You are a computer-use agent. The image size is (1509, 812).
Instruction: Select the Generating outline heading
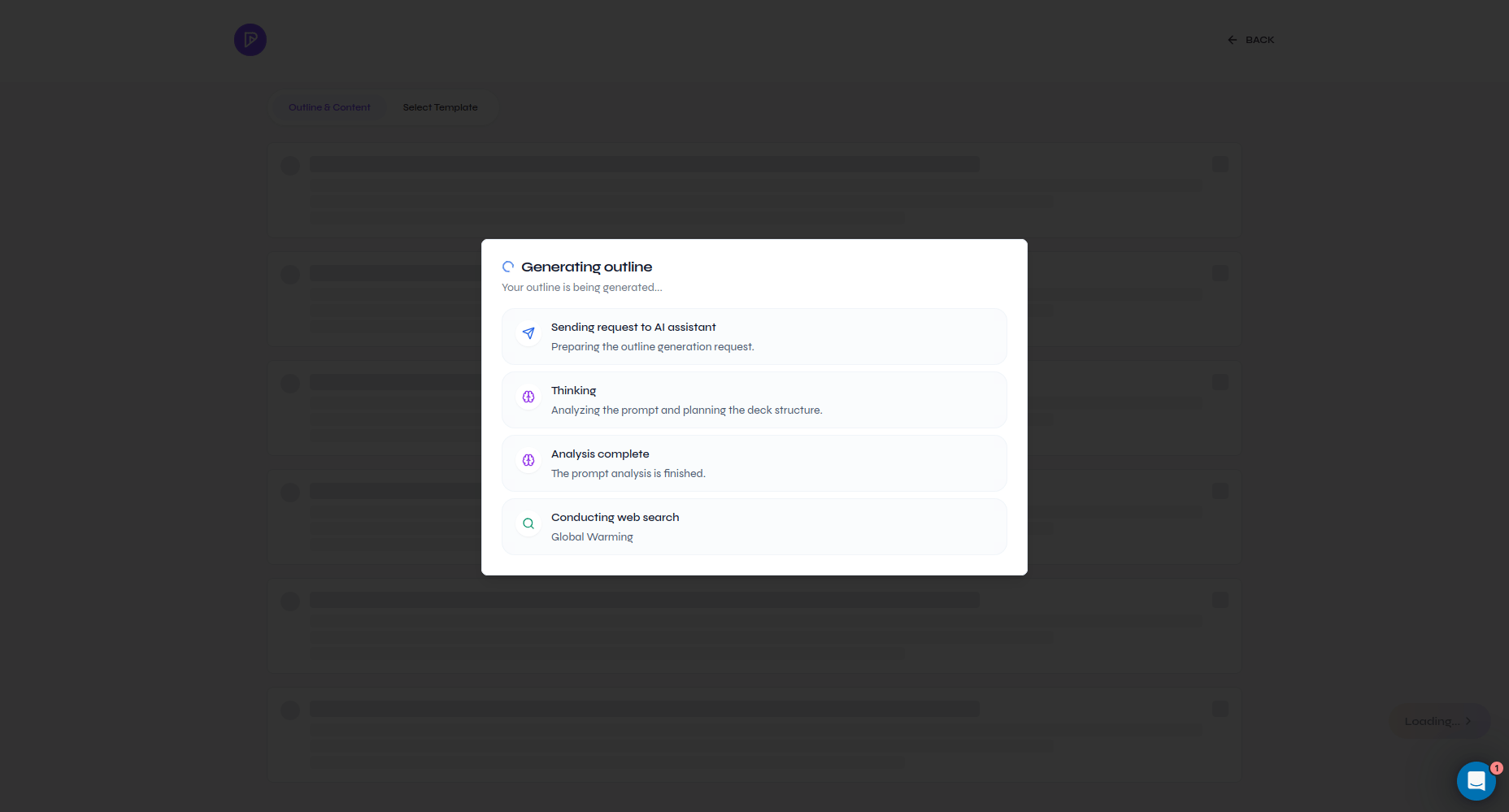tap(587, 267)
